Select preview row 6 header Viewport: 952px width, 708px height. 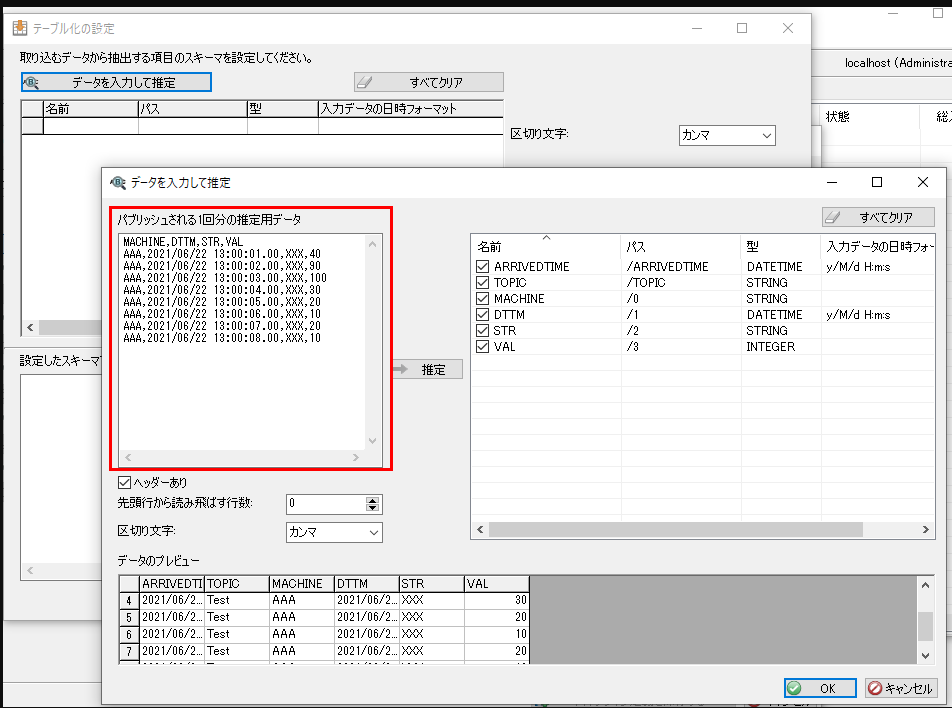(129, 635)
